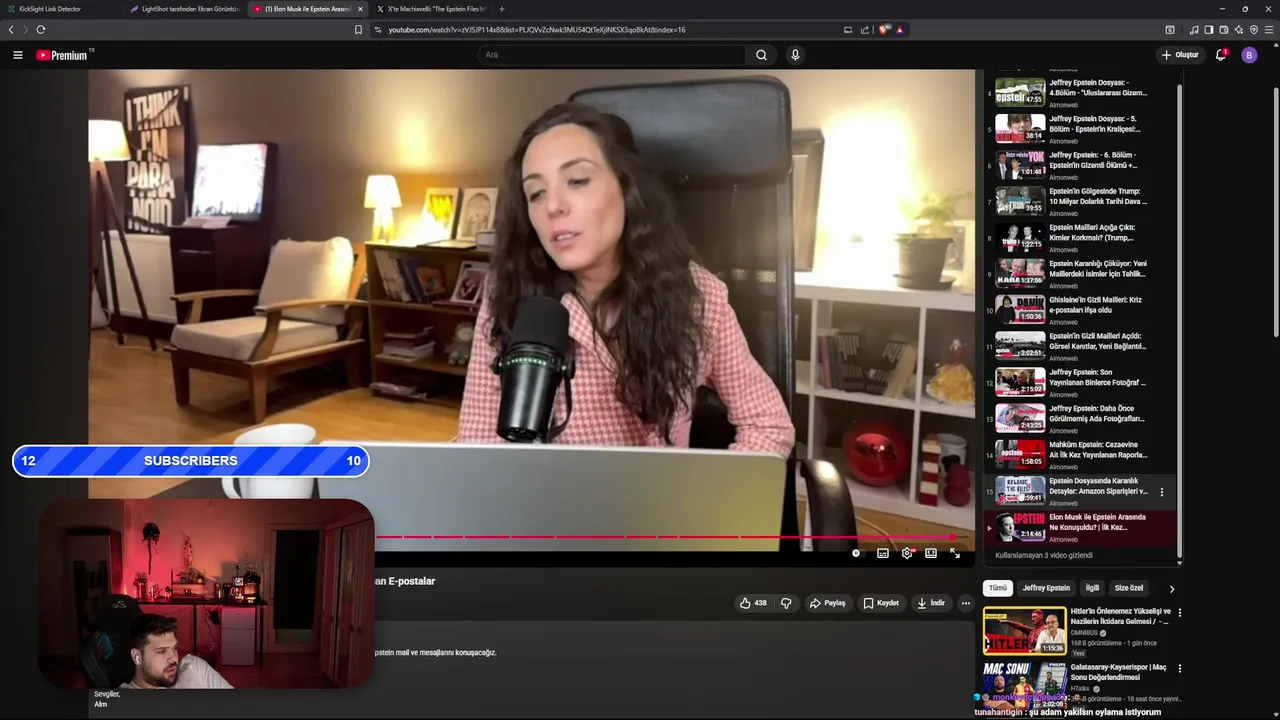Switch to LightShot browser tab
Image resolution: width=1280 pixels, height=720 pixels.
pos(185,9)
